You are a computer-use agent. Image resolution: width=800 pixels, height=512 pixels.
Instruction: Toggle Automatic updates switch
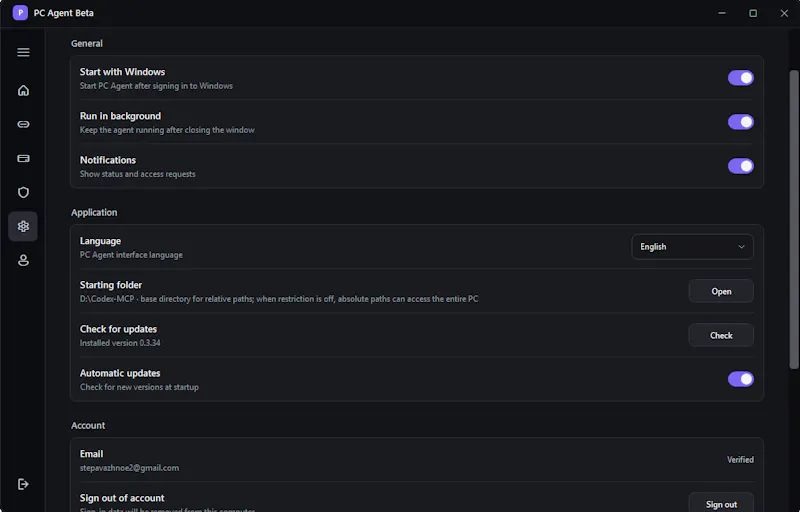(740, 379)
